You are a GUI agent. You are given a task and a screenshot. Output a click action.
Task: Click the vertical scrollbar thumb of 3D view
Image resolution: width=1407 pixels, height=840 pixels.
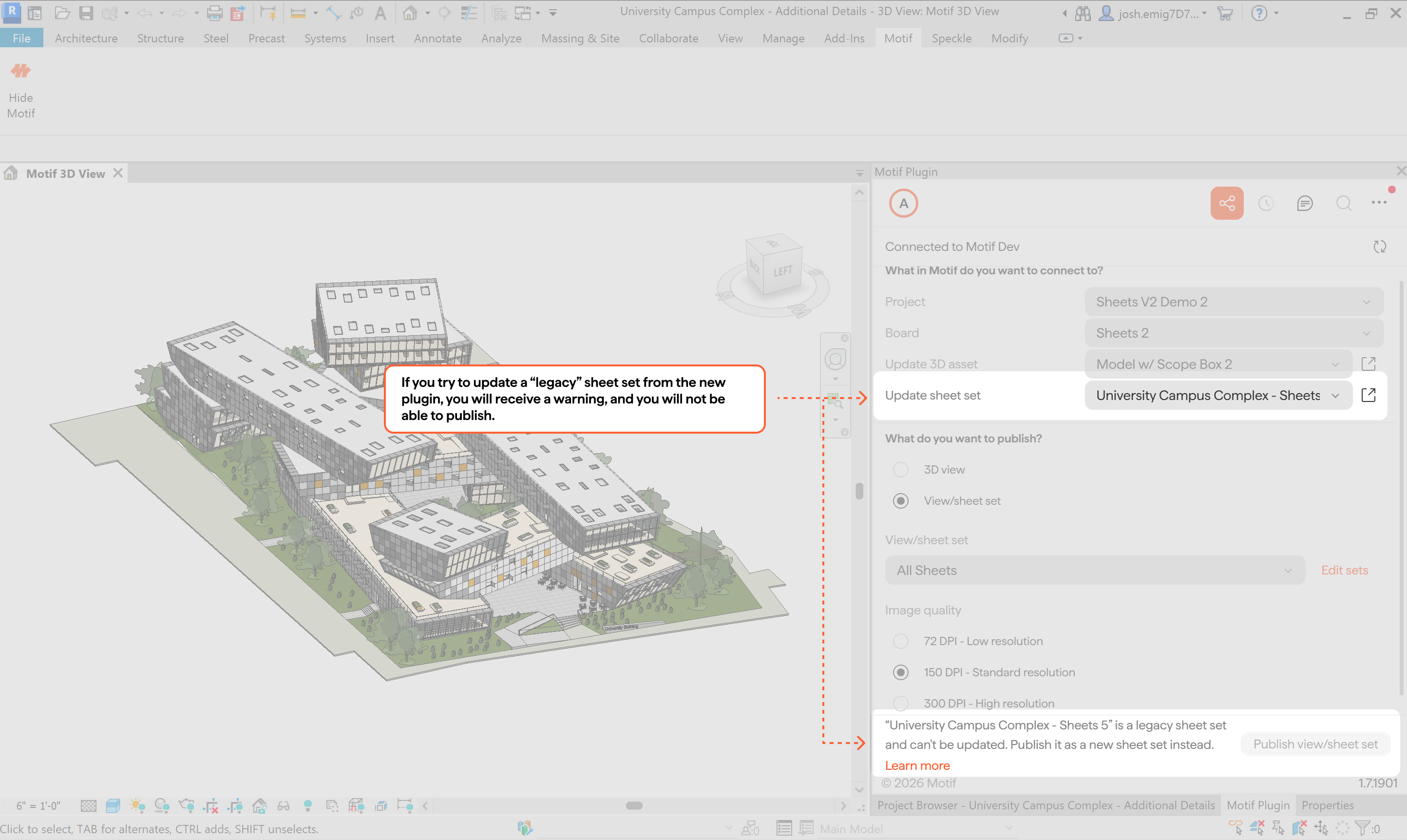click(x=859, y=491)
